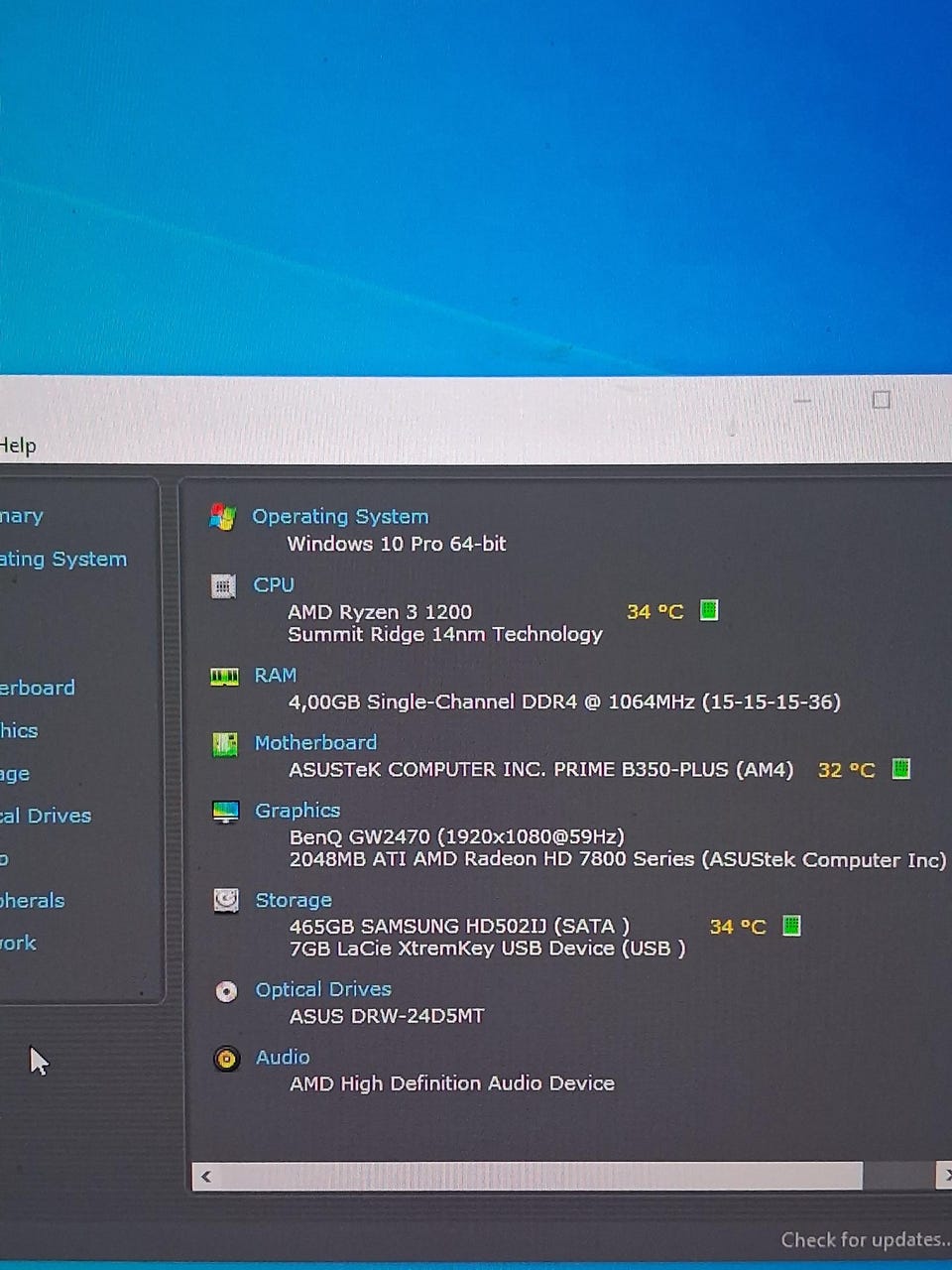Screen dimensions: 952x1270
Task: Click the horizontal scrollbar thumb
Action: click(x=540, y=1177)
